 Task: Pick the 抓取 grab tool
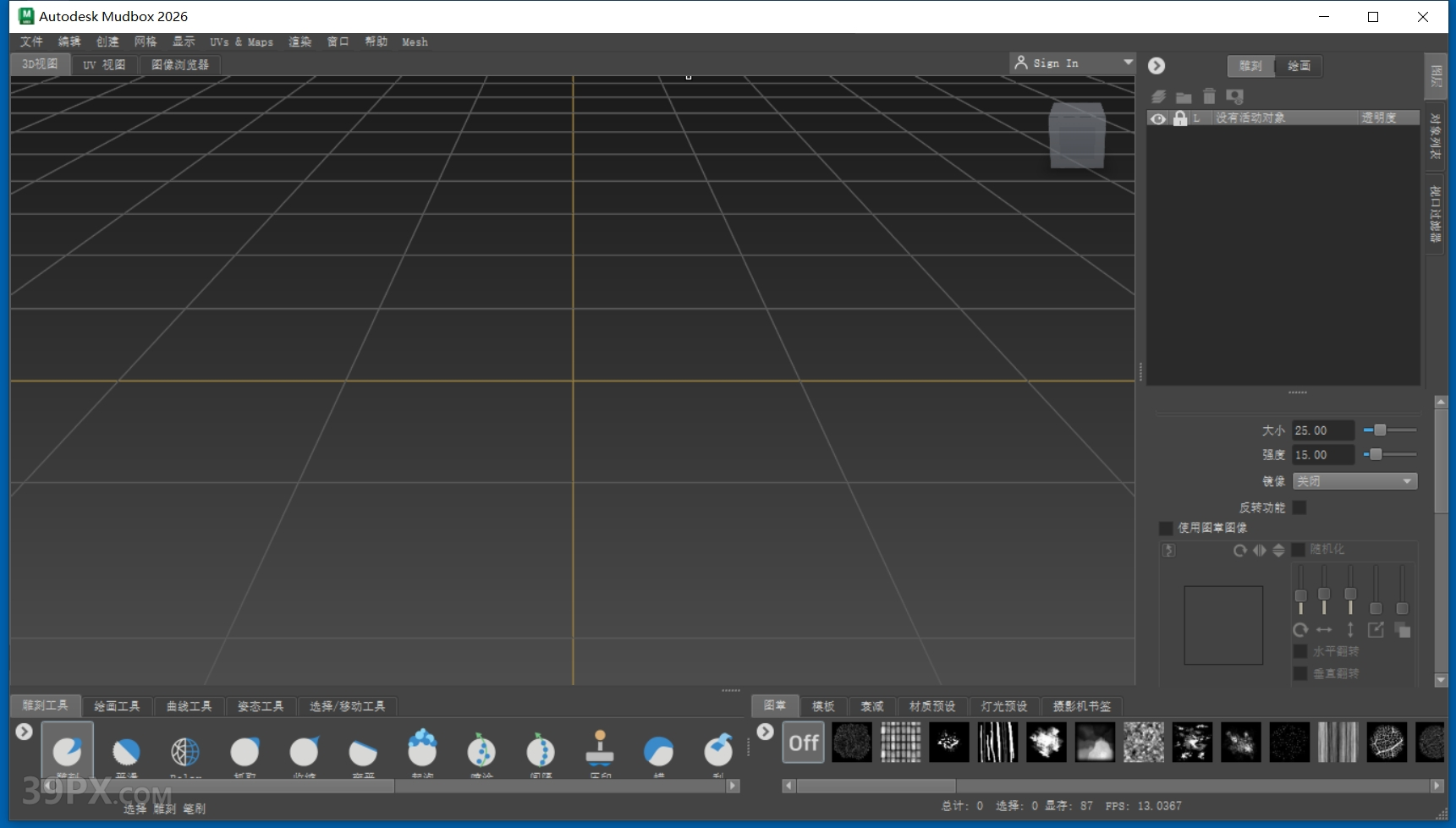244,751
